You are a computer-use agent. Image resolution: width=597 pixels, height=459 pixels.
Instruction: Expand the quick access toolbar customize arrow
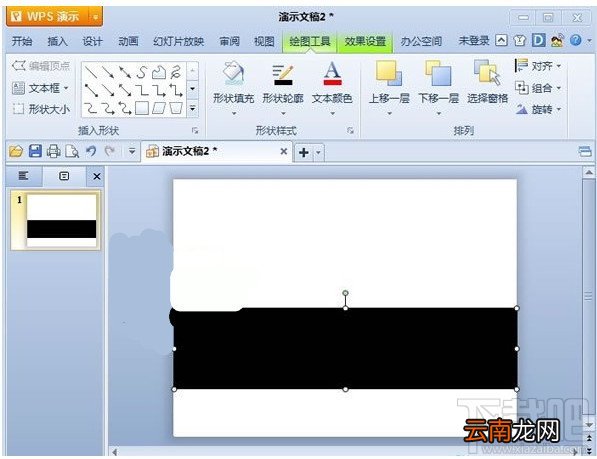[132, 151]
